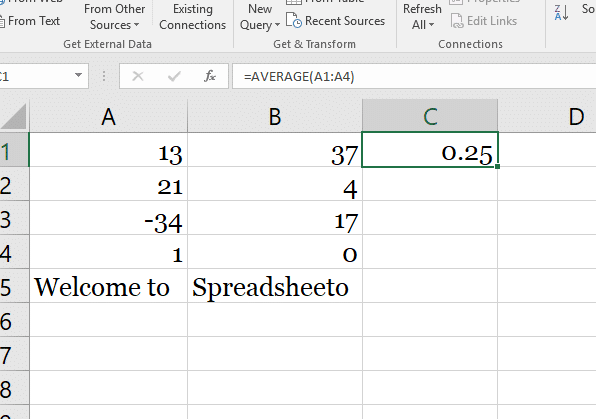Image resolution: width=596 pixels, height=419 pixels.
Task: Select the row 7 header
Action: pyautogui.click(x=14, y=354)
